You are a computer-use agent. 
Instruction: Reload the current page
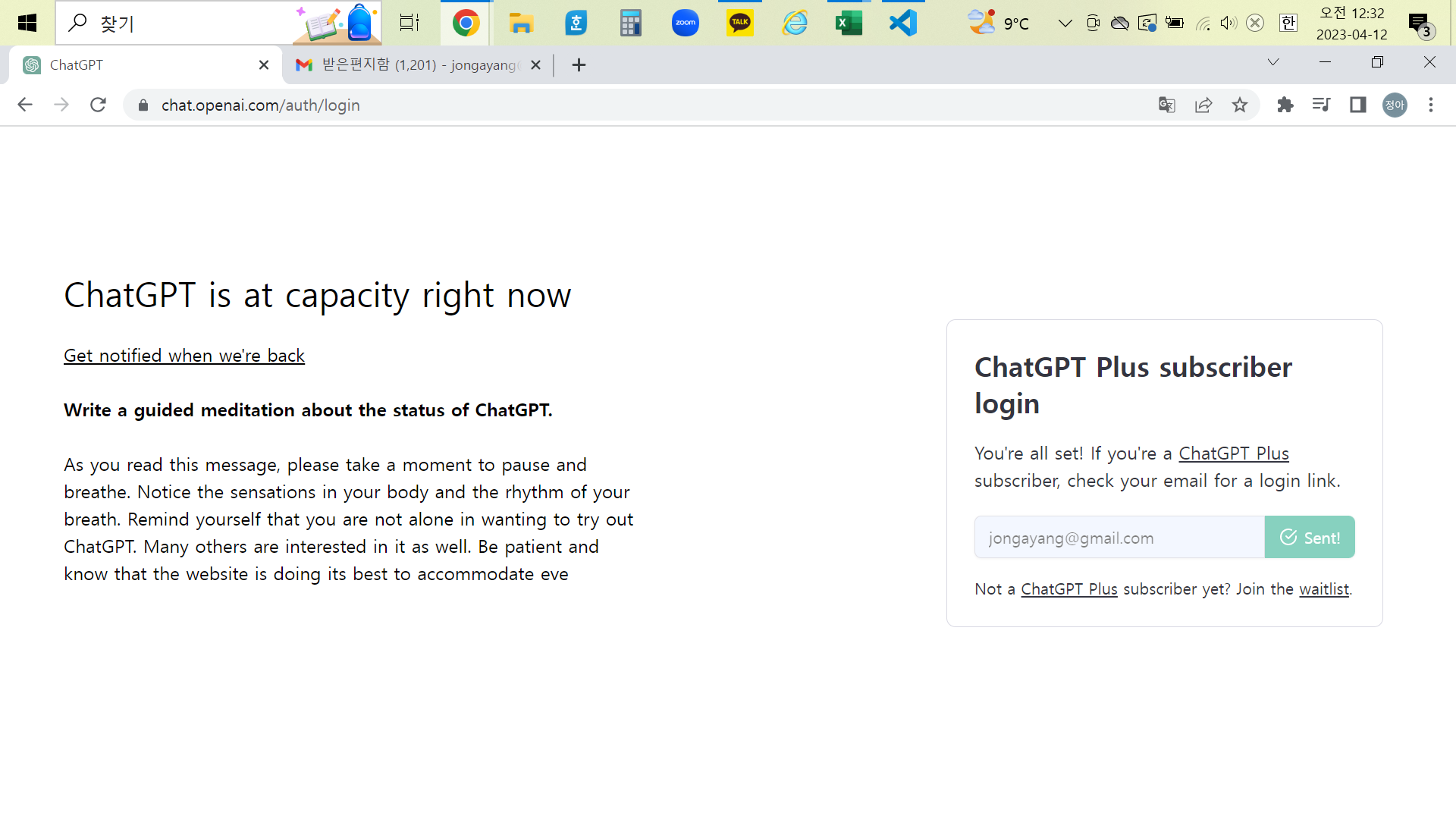click(98, 105)
